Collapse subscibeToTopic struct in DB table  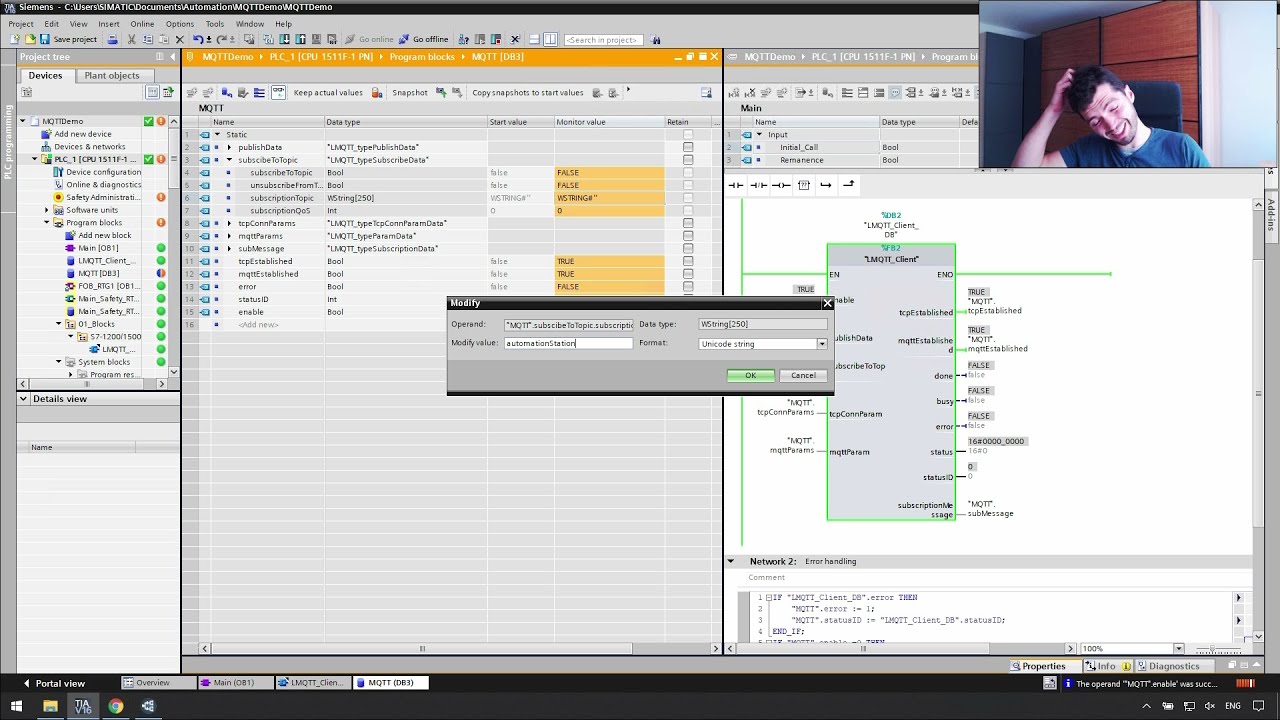tap(229, 160)
